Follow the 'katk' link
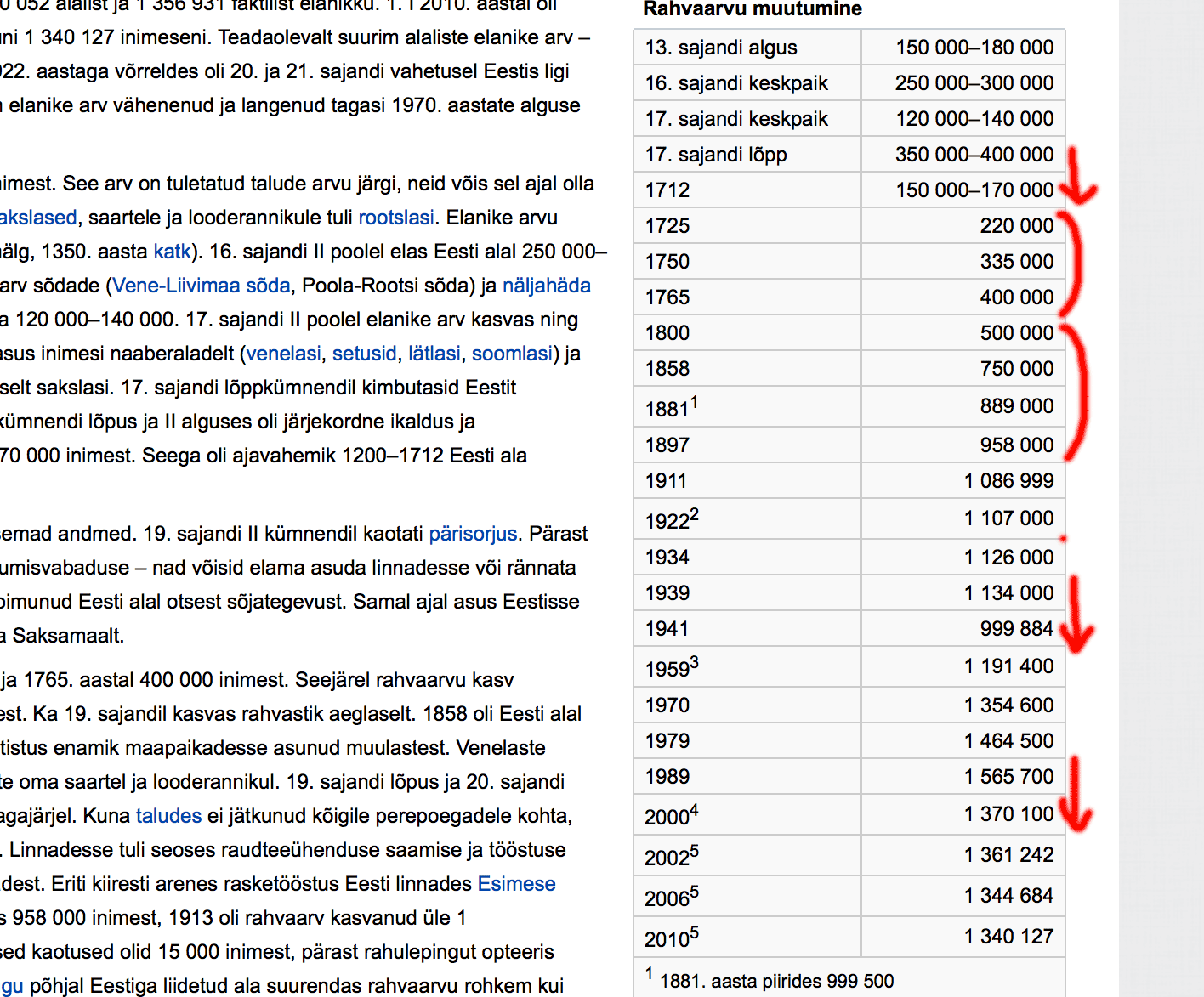 coord(173,252)
